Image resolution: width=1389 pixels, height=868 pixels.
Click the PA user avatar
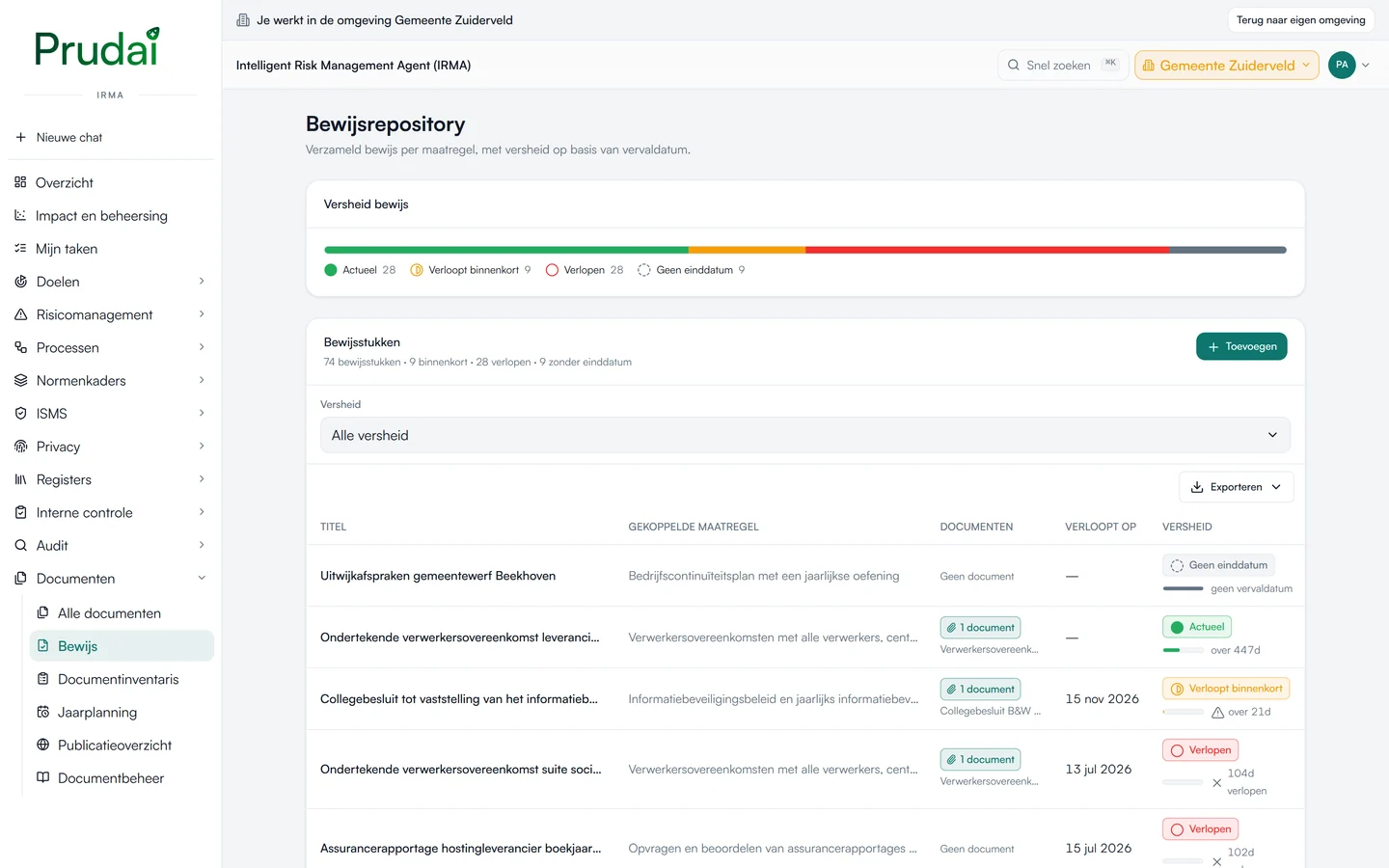(1342, 65)
